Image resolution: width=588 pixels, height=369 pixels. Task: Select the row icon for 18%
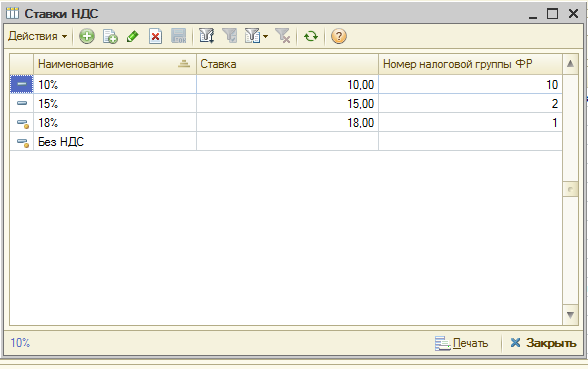(22, 122)
